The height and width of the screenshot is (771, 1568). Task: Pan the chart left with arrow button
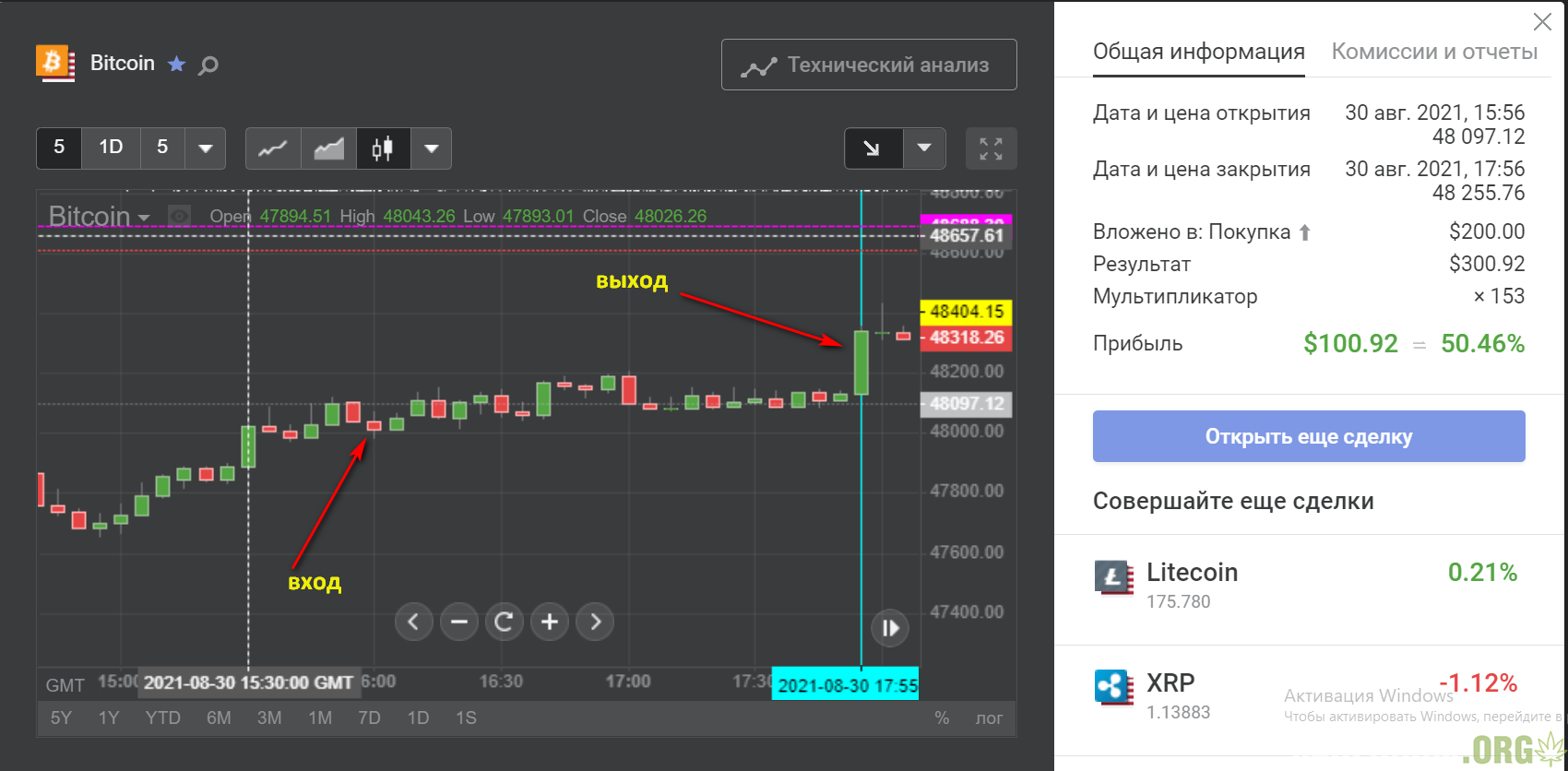[413, 623]
